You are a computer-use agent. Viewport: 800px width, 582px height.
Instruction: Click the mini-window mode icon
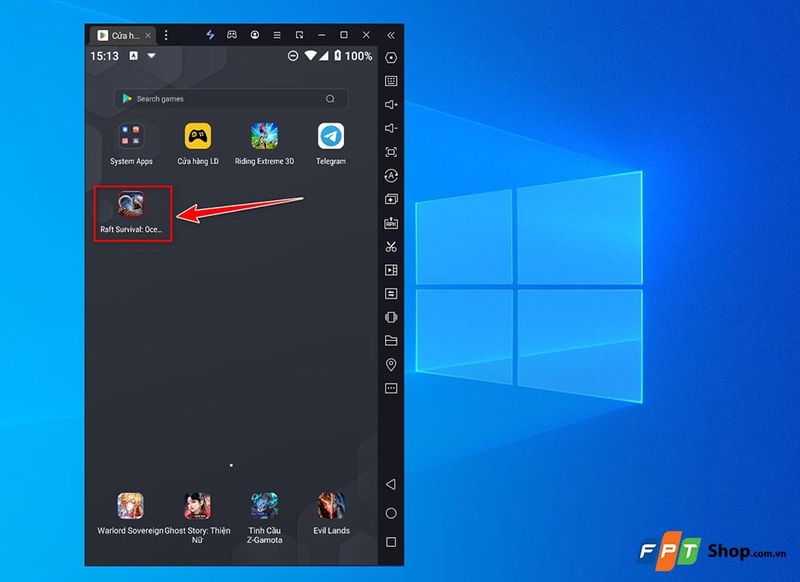click(x=299, y=35)
